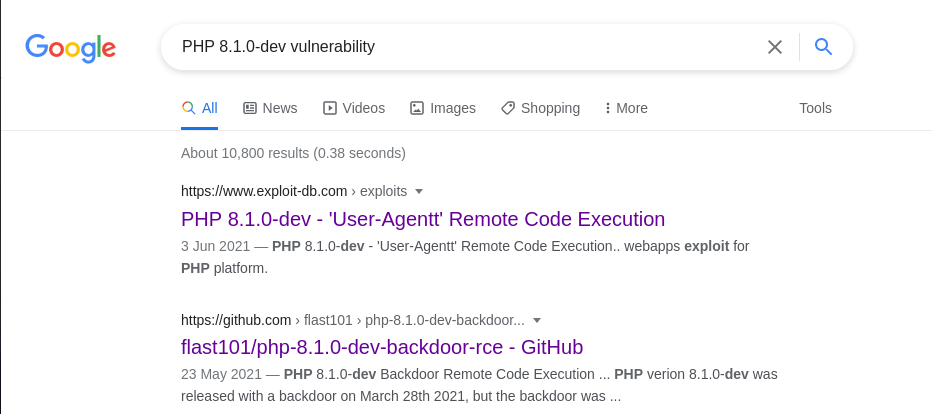Expand arrow next to exploit-db.com result
This screenshot has width=932, height=414.
[x=418, y=191]
